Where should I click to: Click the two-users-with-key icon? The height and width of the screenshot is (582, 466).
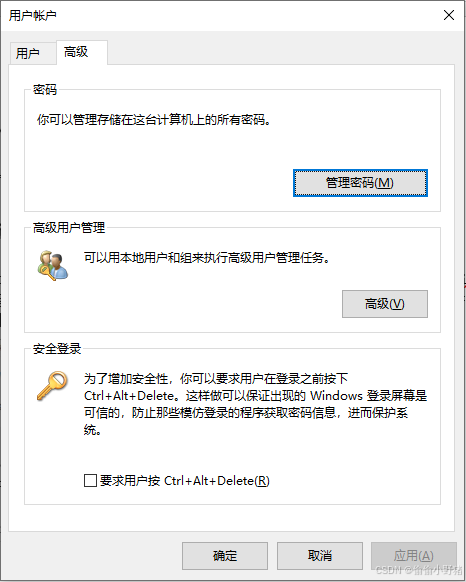coord(53,265)
